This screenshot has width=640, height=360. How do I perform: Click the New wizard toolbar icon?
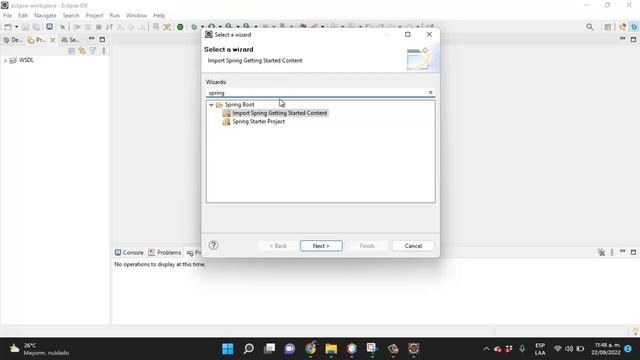[8, 27]
